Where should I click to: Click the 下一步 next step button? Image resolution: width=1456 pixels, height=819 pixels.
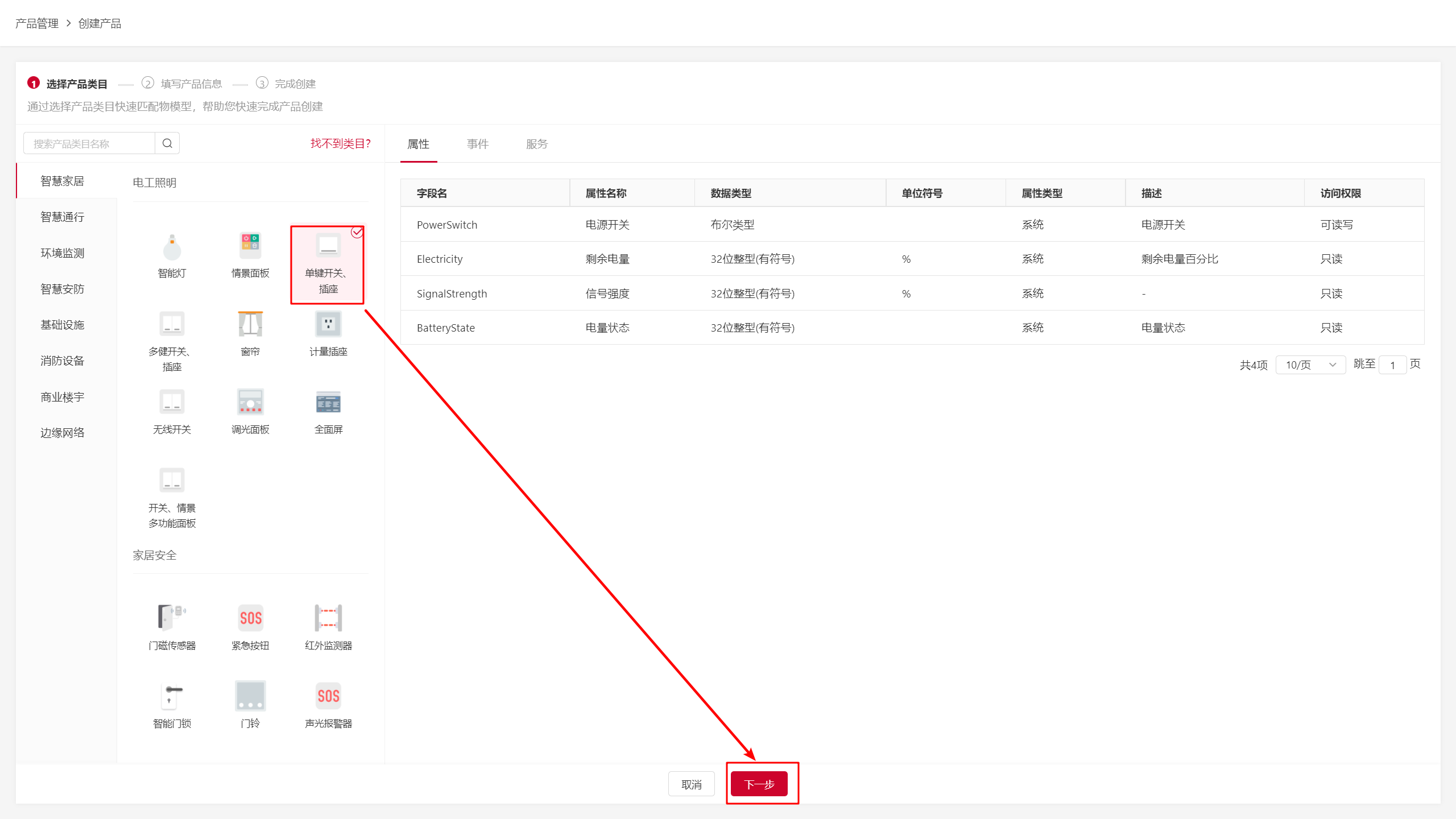tap(759, 784)
